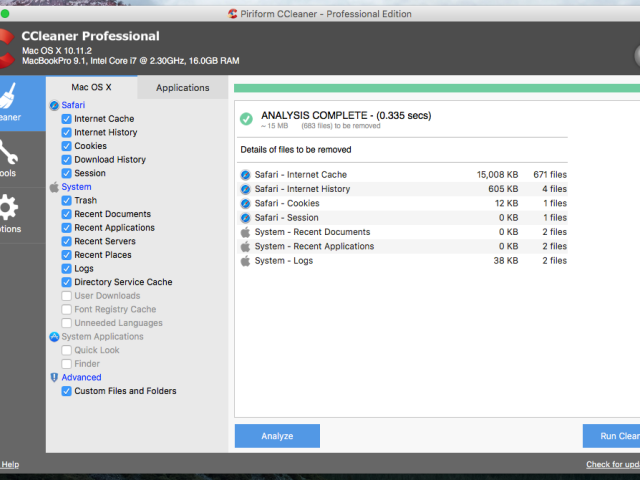Toggle Recent Documents checkbox
Screen dimensions: 640x480
tap(67, 214)
